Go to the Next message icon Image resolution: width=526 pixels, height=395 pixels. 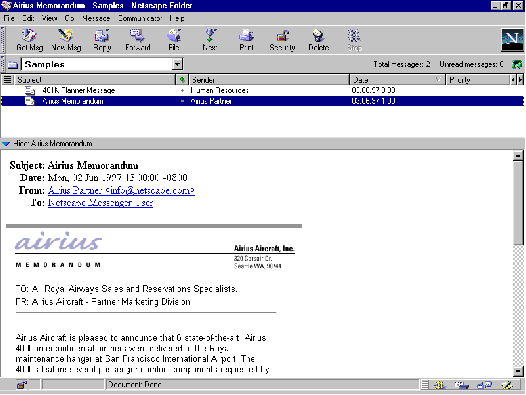point(210,40)
